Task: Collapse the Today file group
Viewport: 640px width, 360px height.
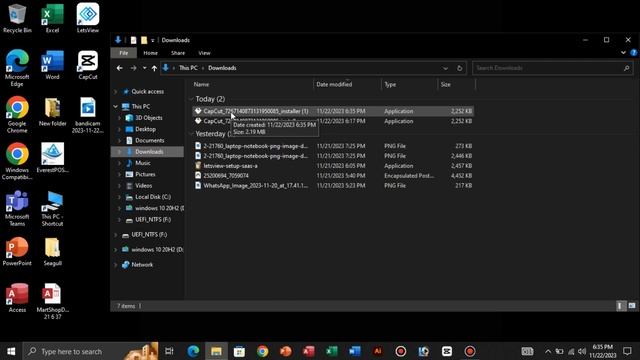Action: point(191,99)
